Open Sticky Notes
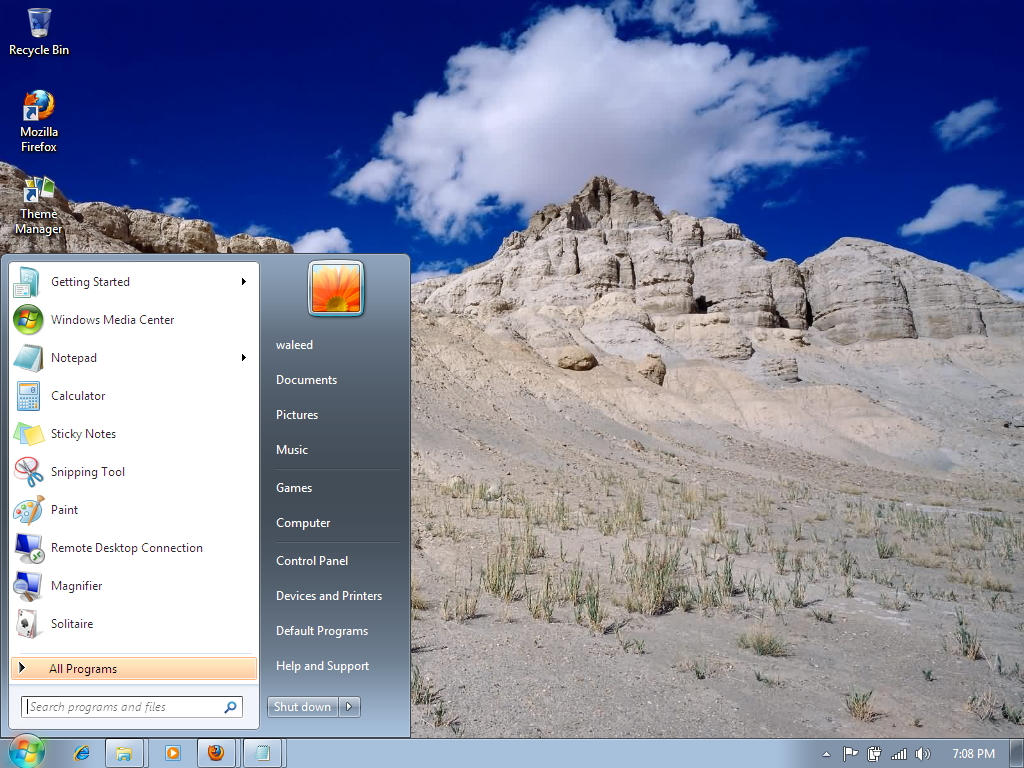The width and height of the screenshot is (1024, 768). click(83, 433)
